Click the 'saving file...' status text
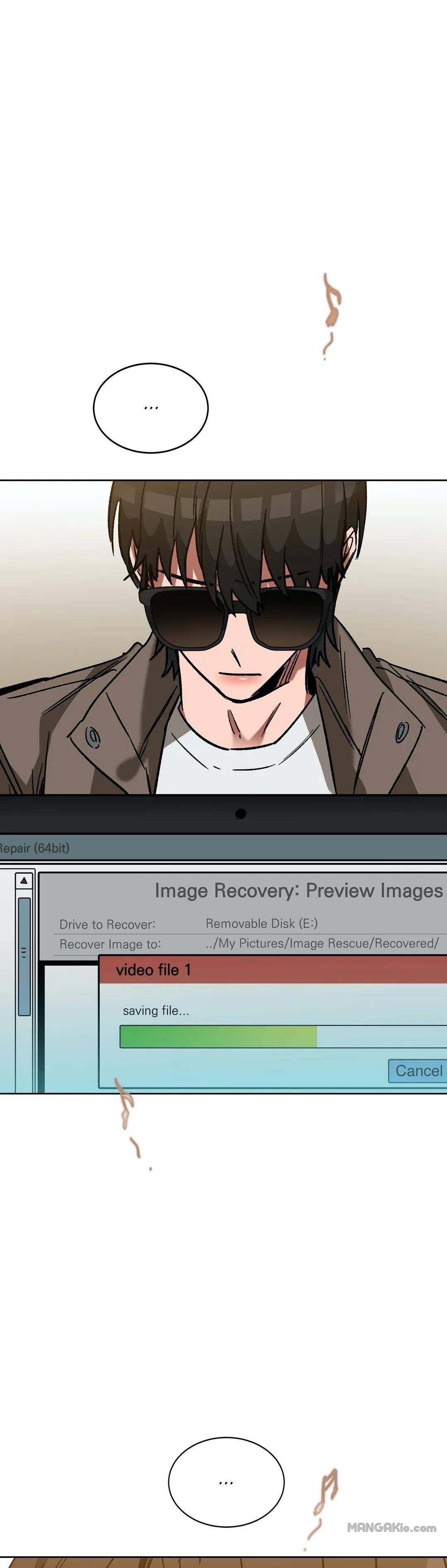The width and height of the screenshot is (447, 1568). (156, 1010)
